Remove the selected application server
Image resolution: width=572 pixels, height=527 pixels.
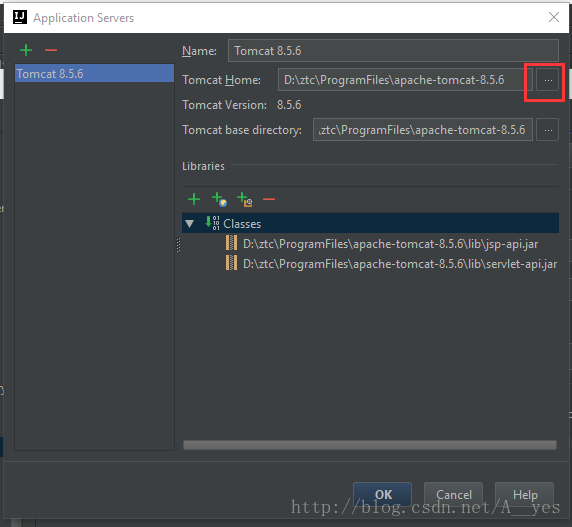pos(51,50)
